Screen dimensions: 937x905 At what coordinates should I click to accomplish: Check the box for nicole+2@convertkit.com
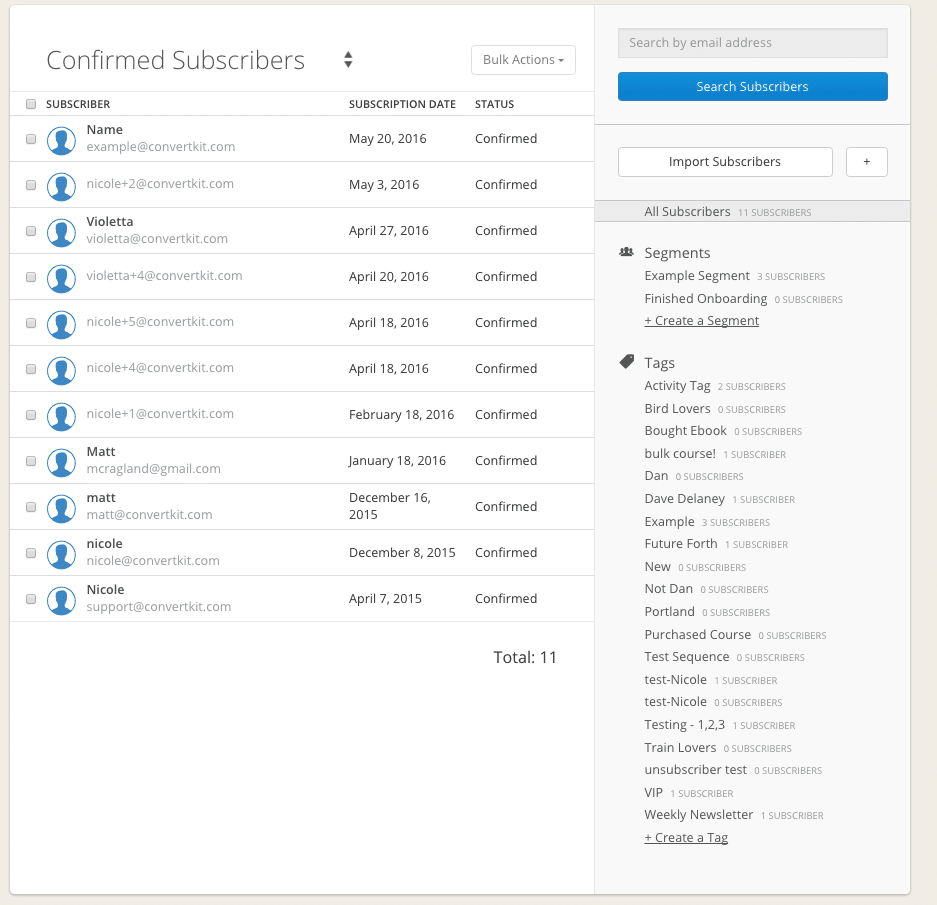click(x=31, y=185)
